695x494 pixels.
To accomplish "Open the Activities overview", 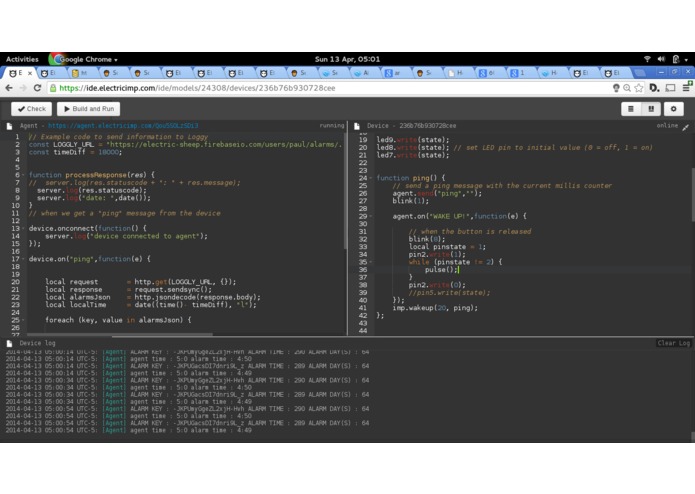I will pos(22,59).
